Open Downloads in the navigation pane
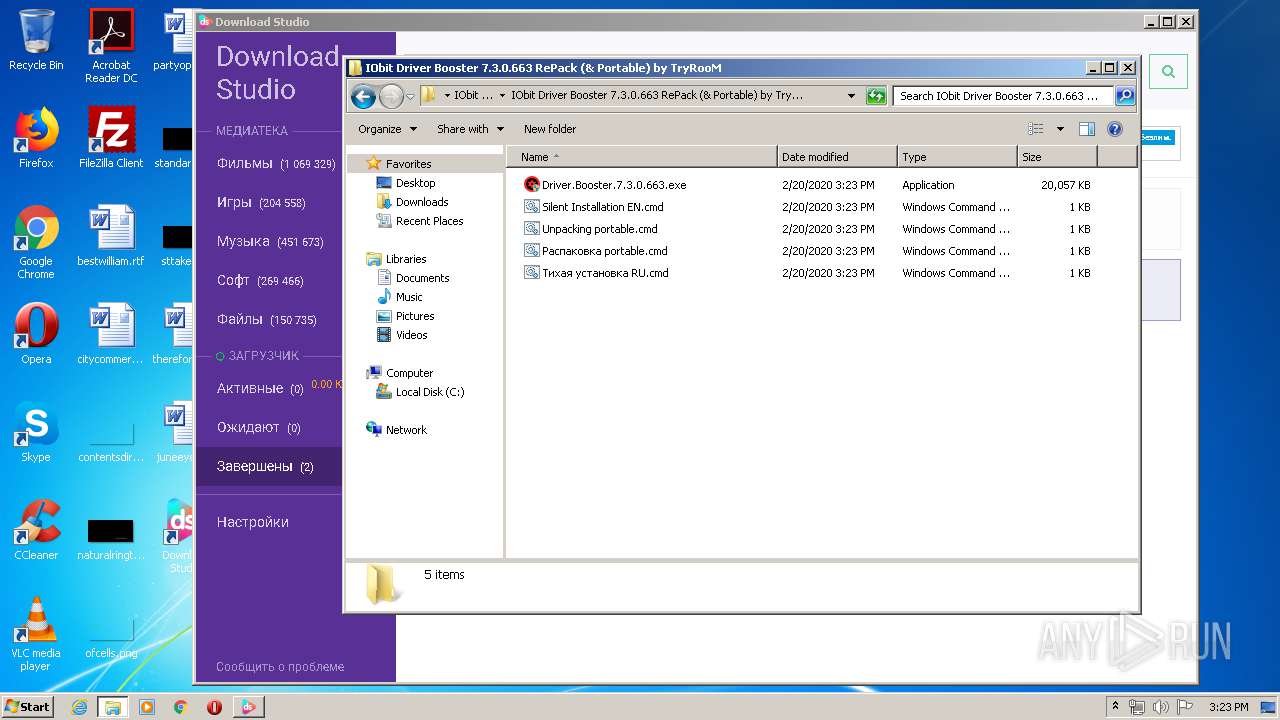 pos(422,202)
